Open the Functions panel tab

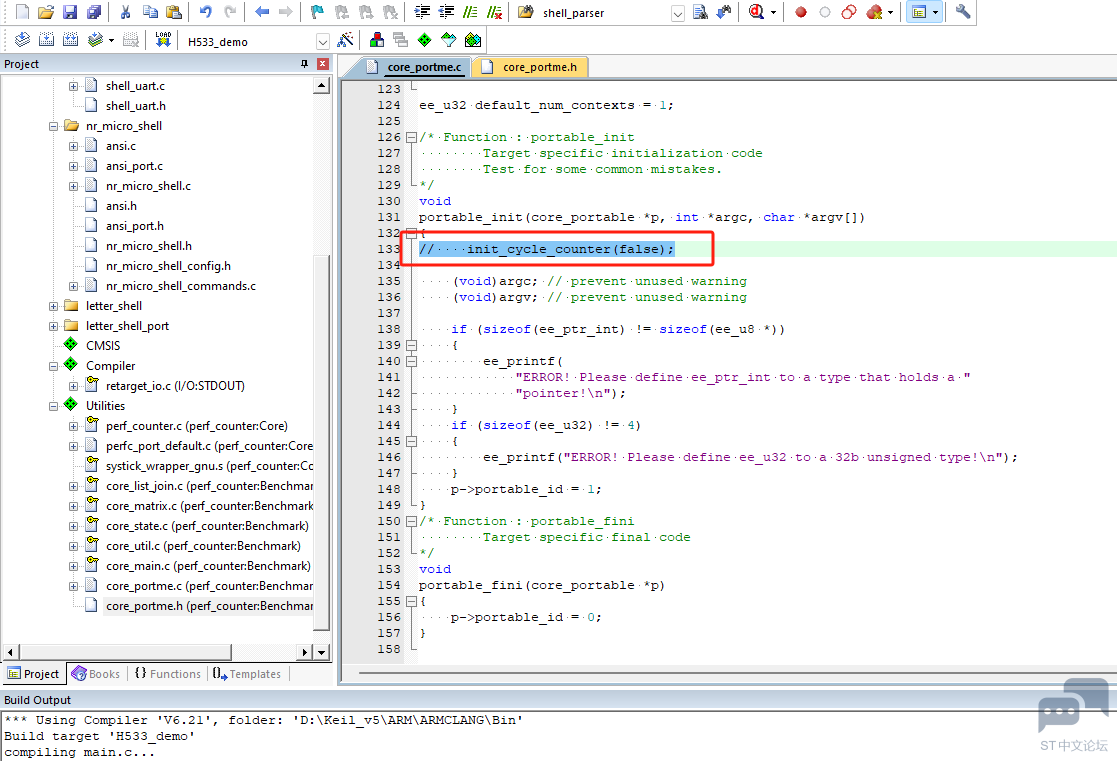pos(168,673)
